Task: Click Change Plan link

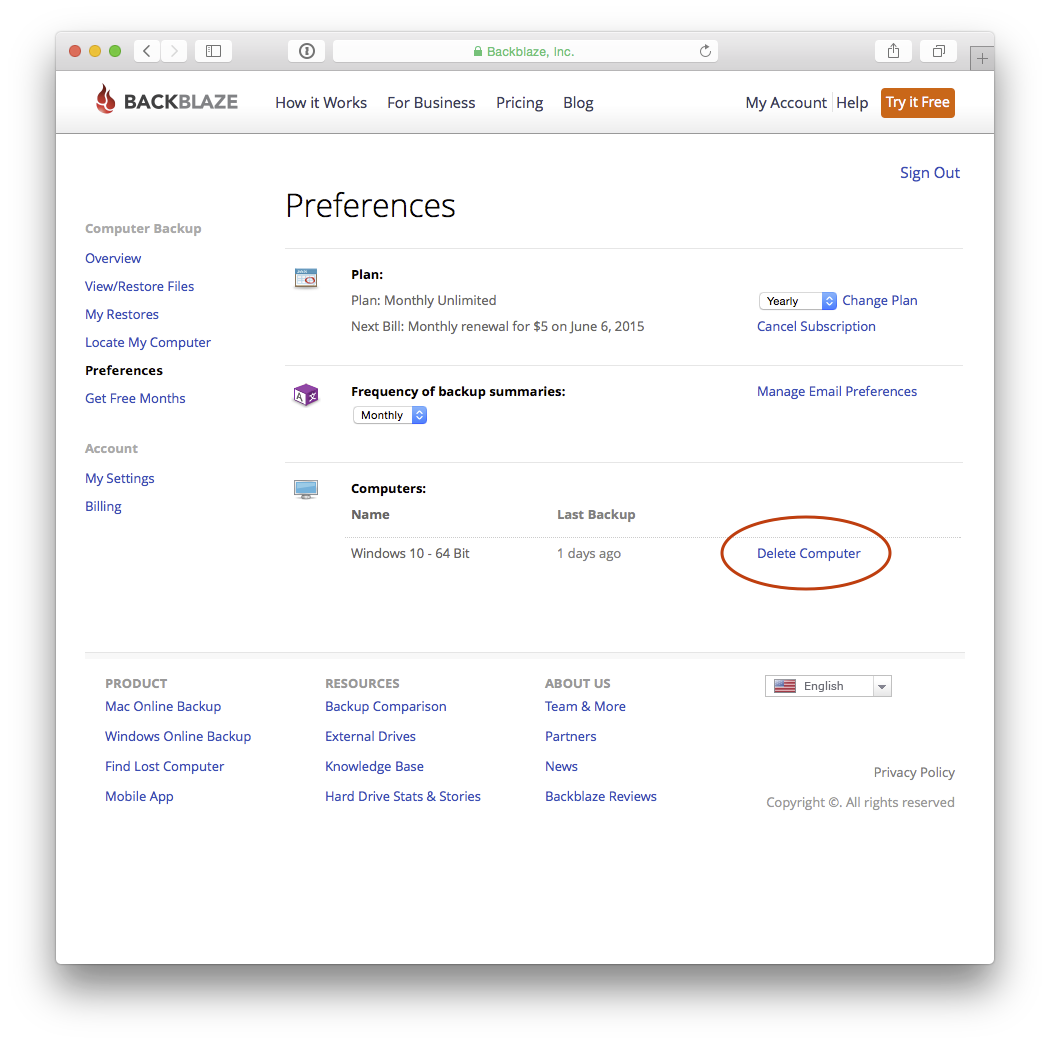Action: point(879,301)
